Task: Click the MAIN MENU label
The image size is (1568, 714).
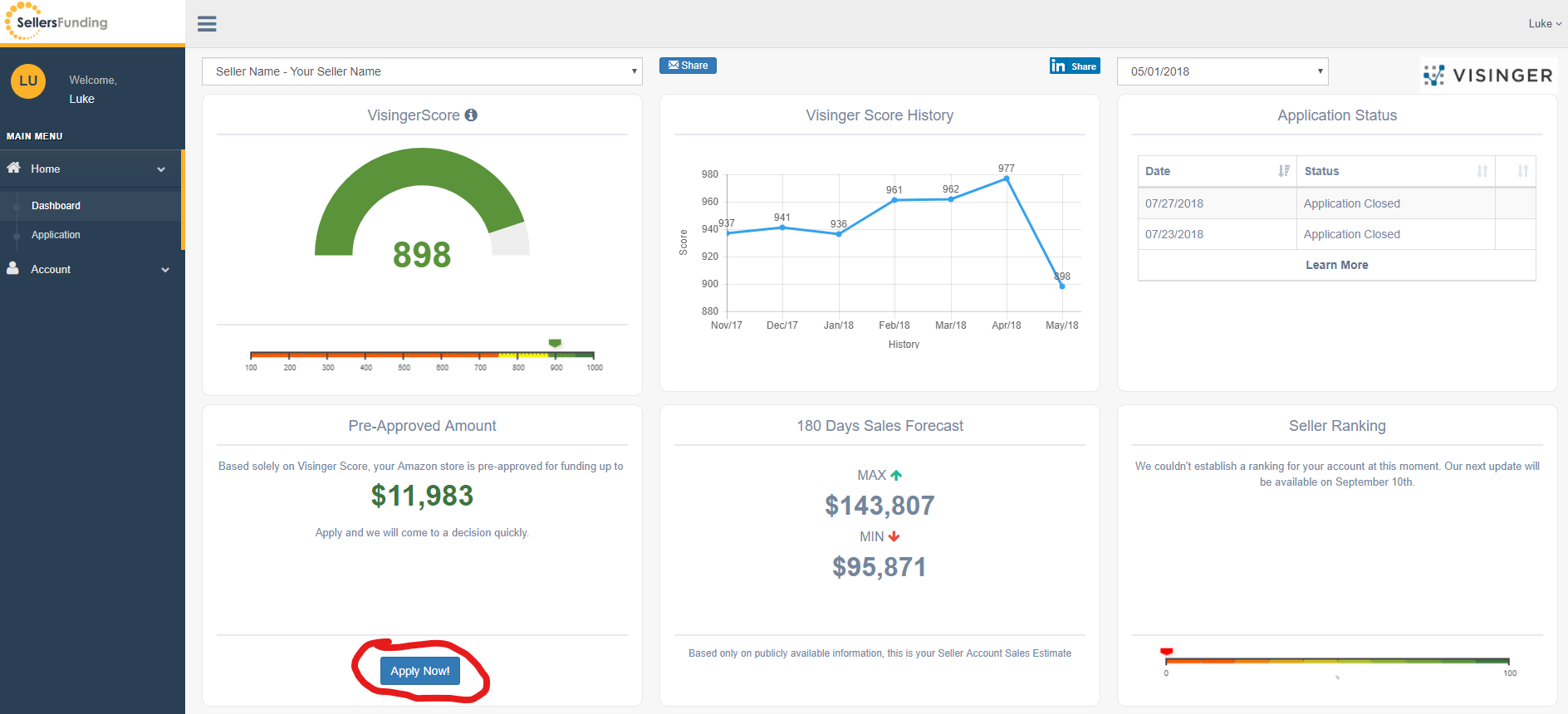Action: 35,136
